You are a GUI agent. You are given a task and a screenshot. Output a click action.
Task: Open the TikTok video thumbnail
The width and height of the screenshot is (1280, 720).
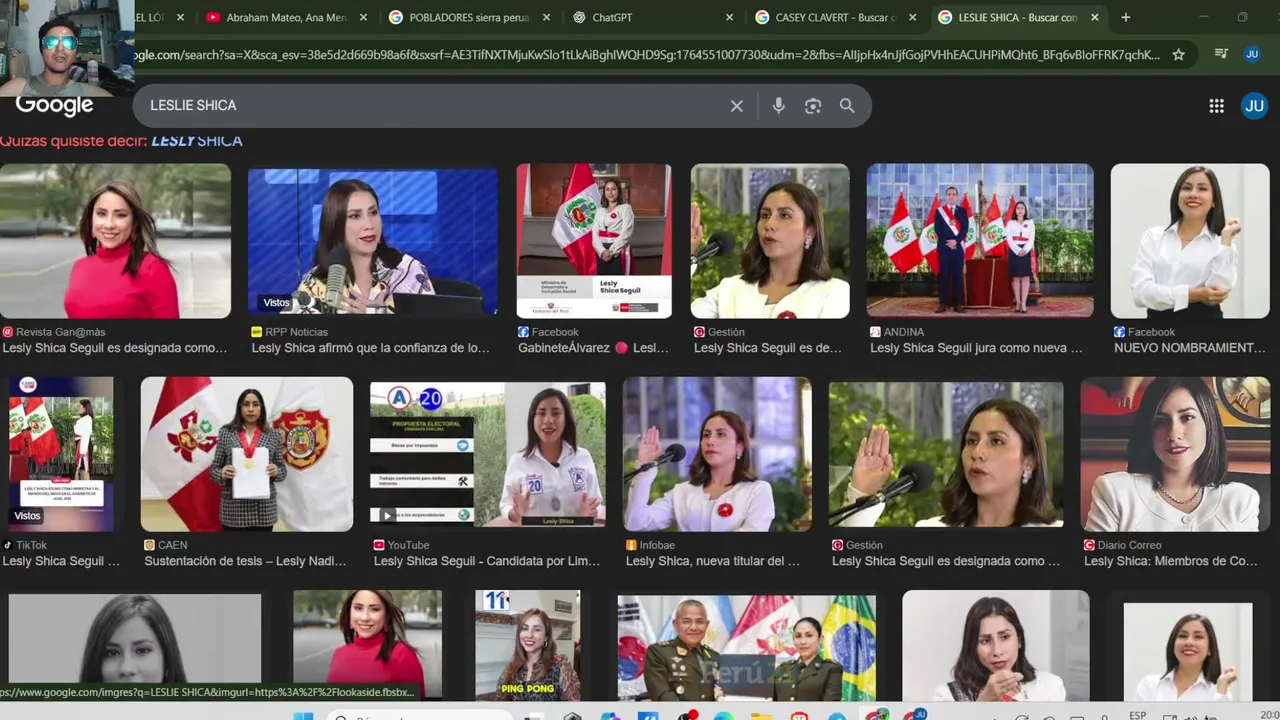[x=61, y=454]
